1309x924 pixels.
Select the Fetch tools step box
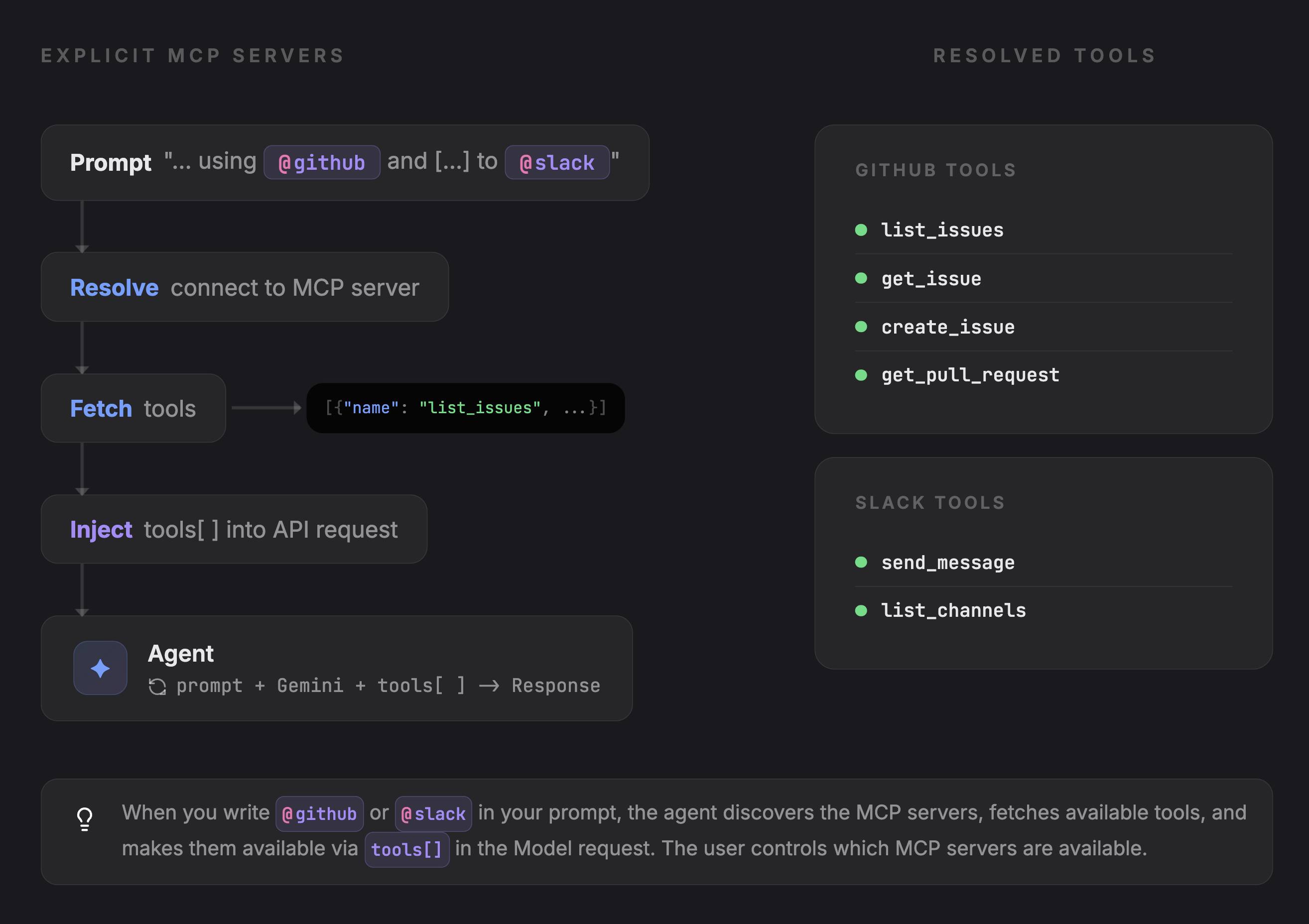(133, 408)
